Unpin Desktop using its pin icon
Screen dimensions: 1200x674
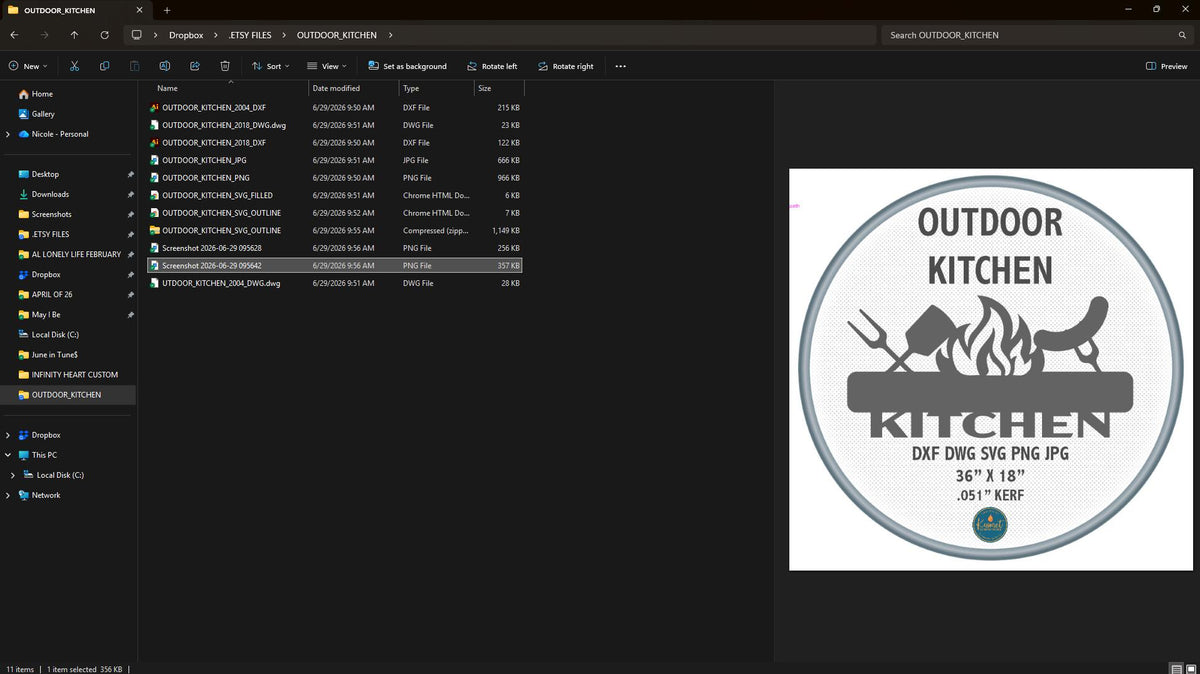[130, 174]
